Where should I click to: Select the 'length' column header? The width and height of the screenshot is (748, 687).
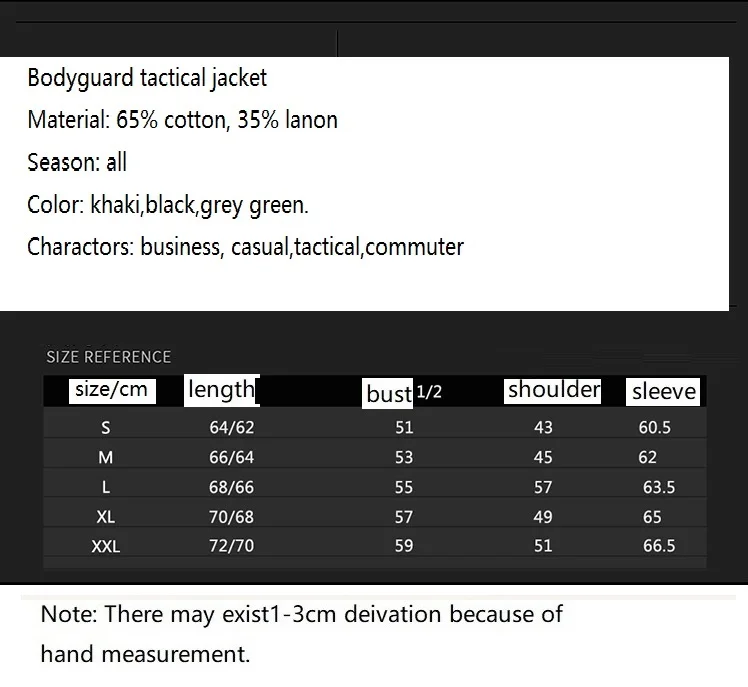pos(222,390)
